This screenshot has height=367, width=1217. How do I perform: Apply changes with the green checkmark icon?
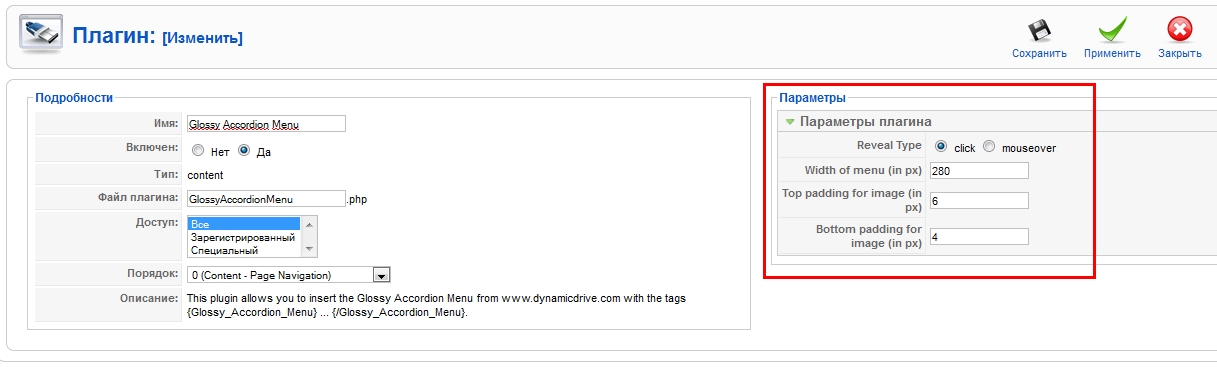coord(1112,30)
